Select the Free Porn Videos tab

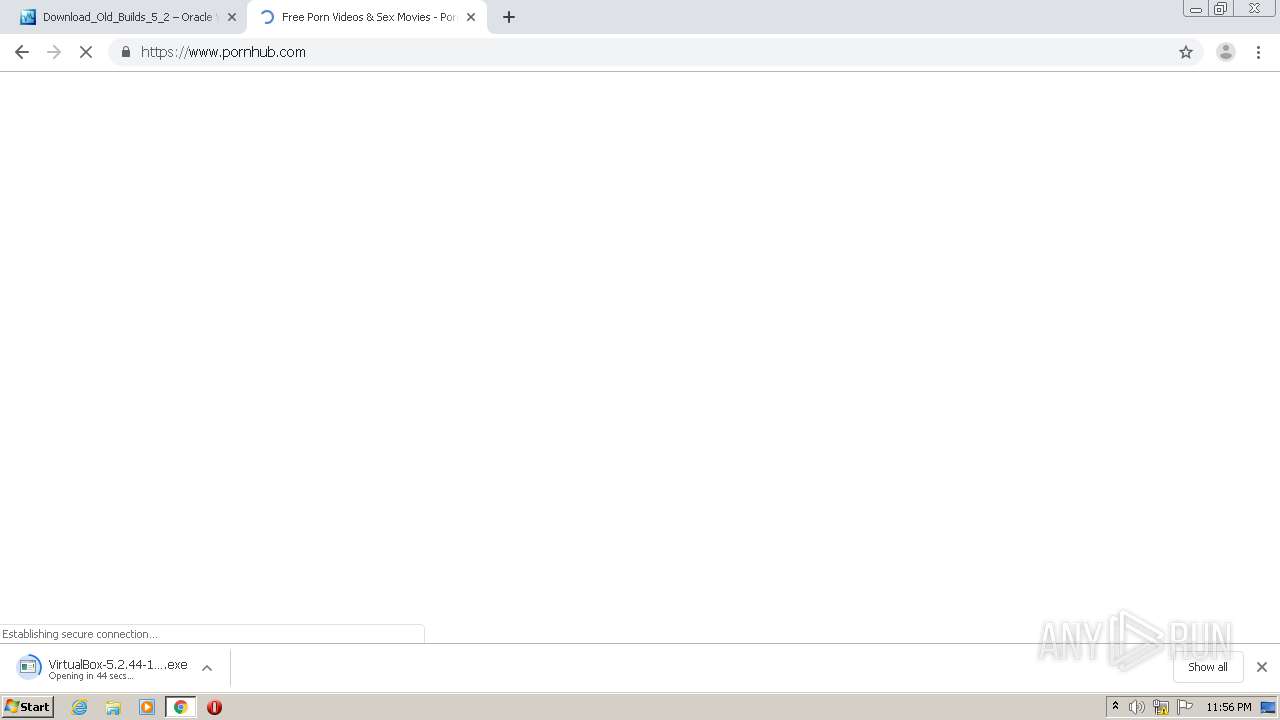(x=366, y=17)
